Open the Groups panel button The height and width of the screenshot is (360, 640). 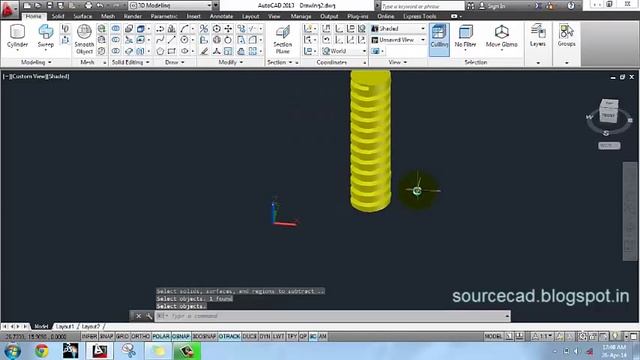[567, 36]
